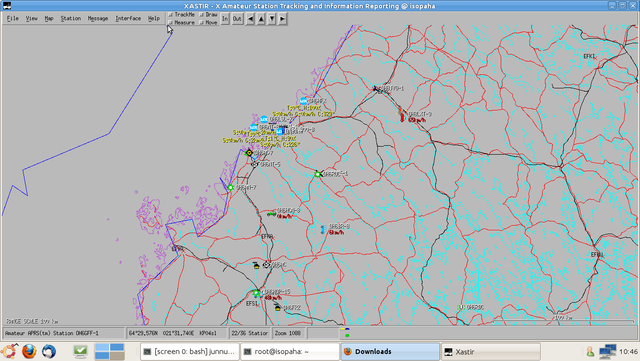The width and height of the screenshot is (640, 361).
Task: Pan the map down with the down arrow
Action: [272, 19]
